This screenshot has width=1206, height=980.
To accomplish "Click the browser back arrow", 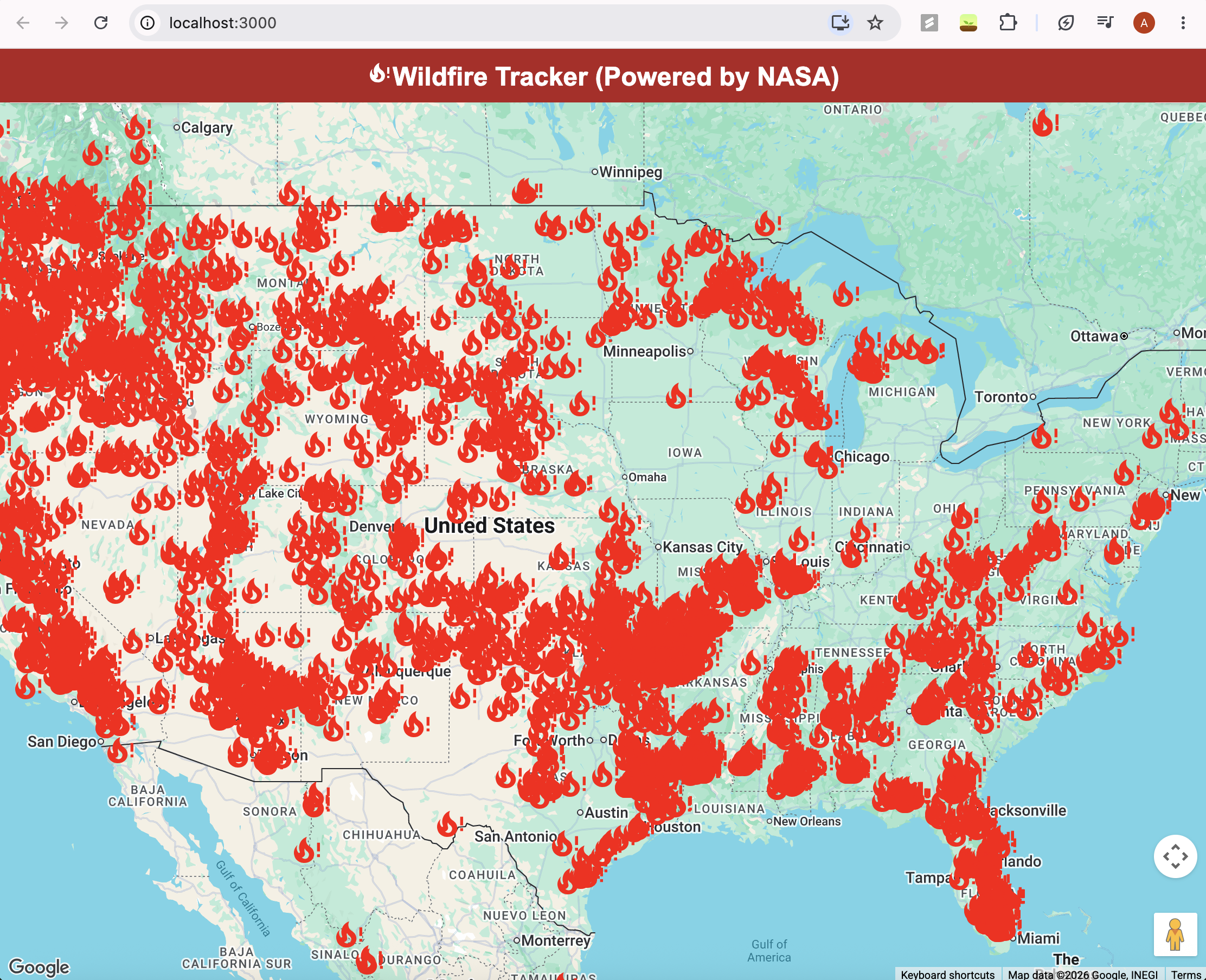I will [23, 23].
